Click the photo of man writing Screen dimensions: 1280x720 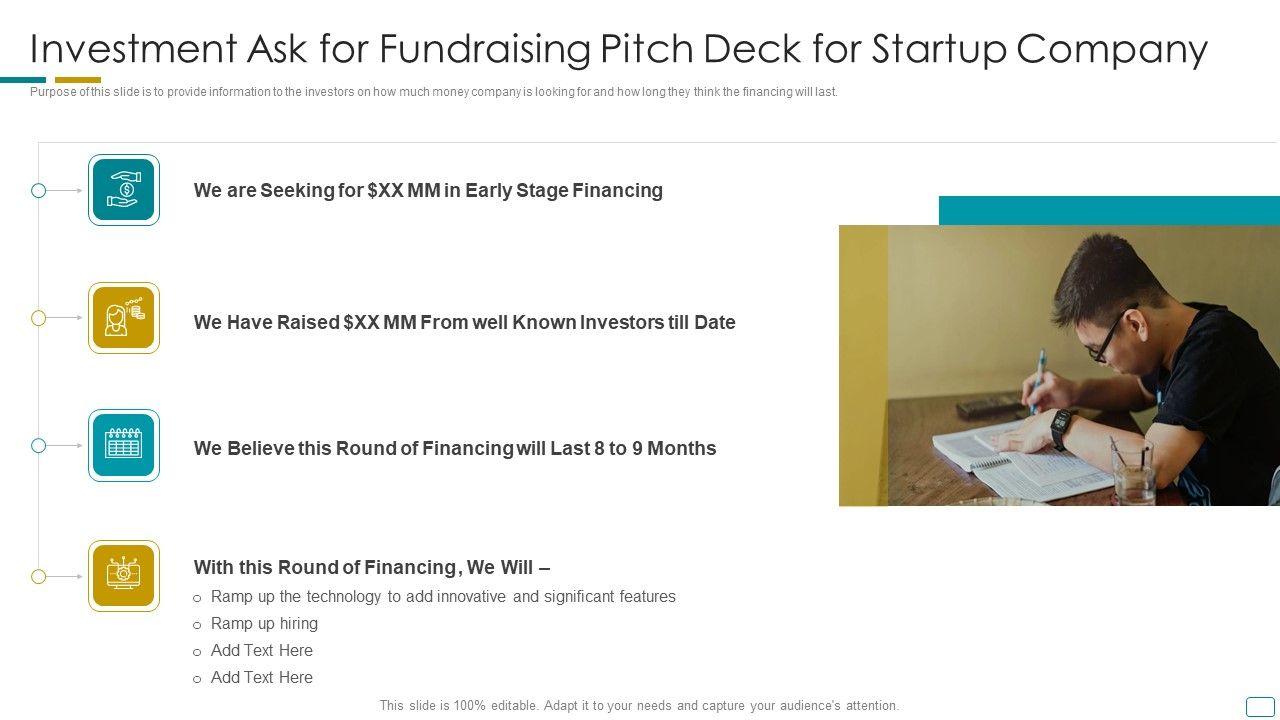point(1059,365)
